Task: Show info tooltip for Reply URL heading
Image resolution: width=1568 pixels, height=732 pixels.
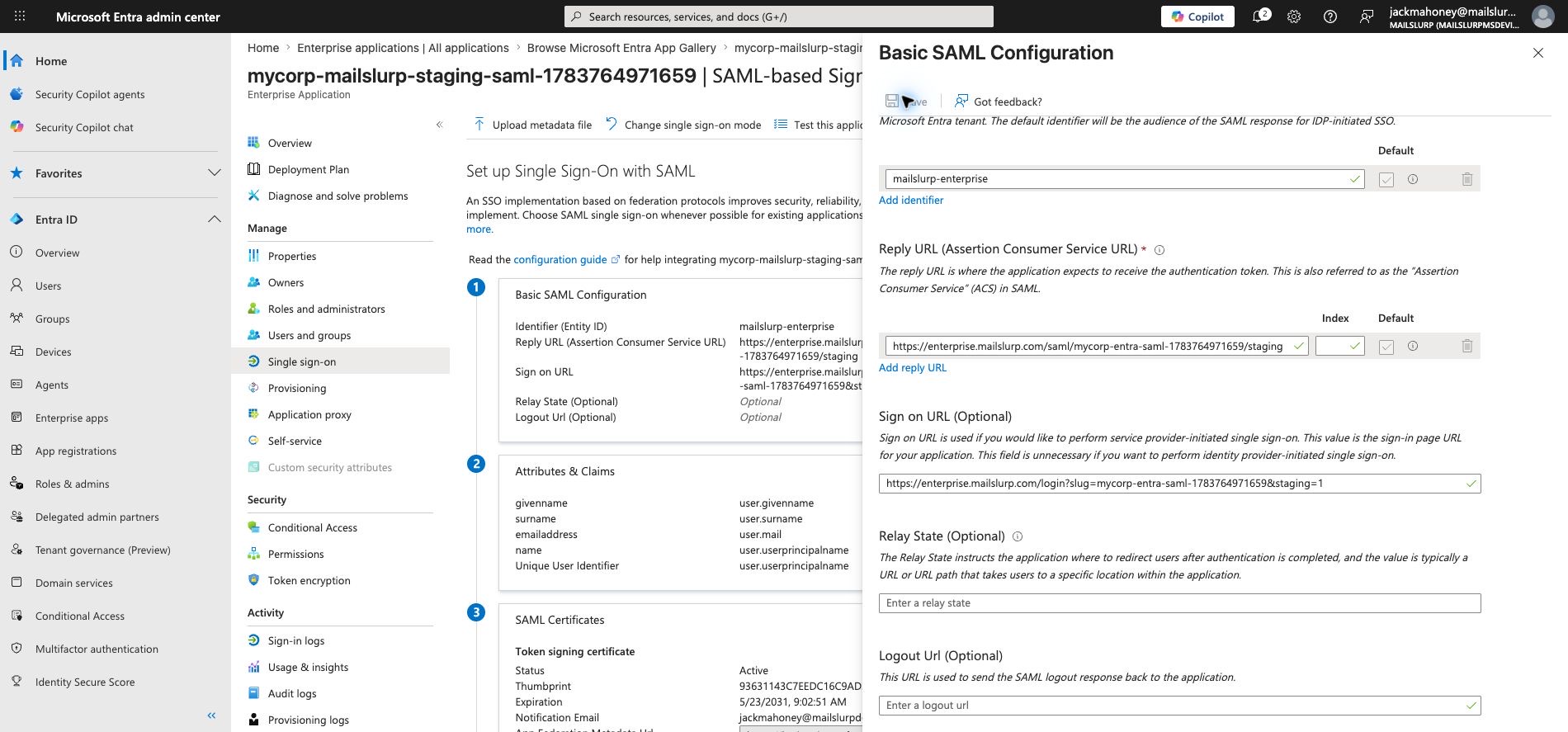Action: [x=1159, y=250]
